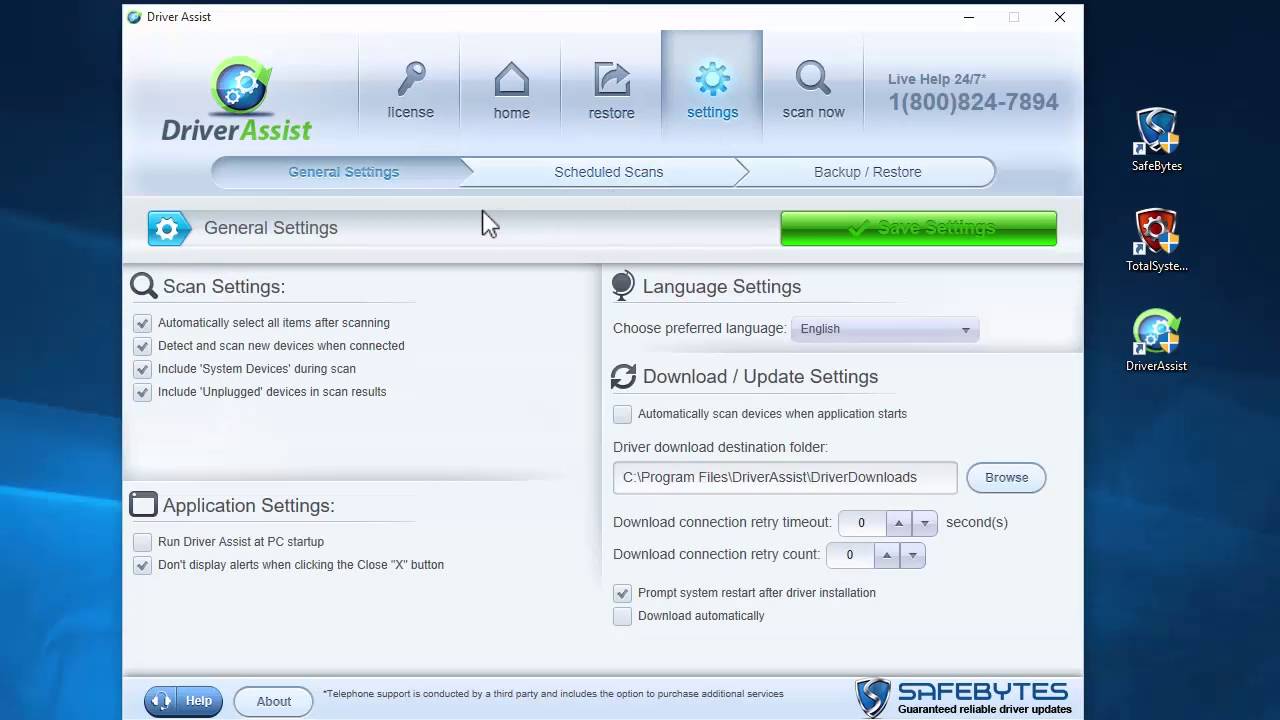The width and height of the screenshot is (1280, 720).
Task: Switch to General Settings tab
Action: 343,172
